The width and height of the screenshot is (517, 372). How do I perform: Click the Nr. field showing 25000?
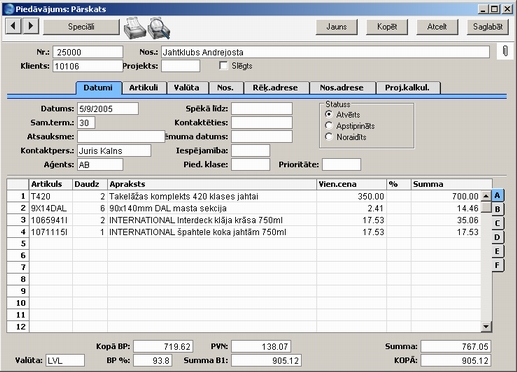tap(88, 52)
